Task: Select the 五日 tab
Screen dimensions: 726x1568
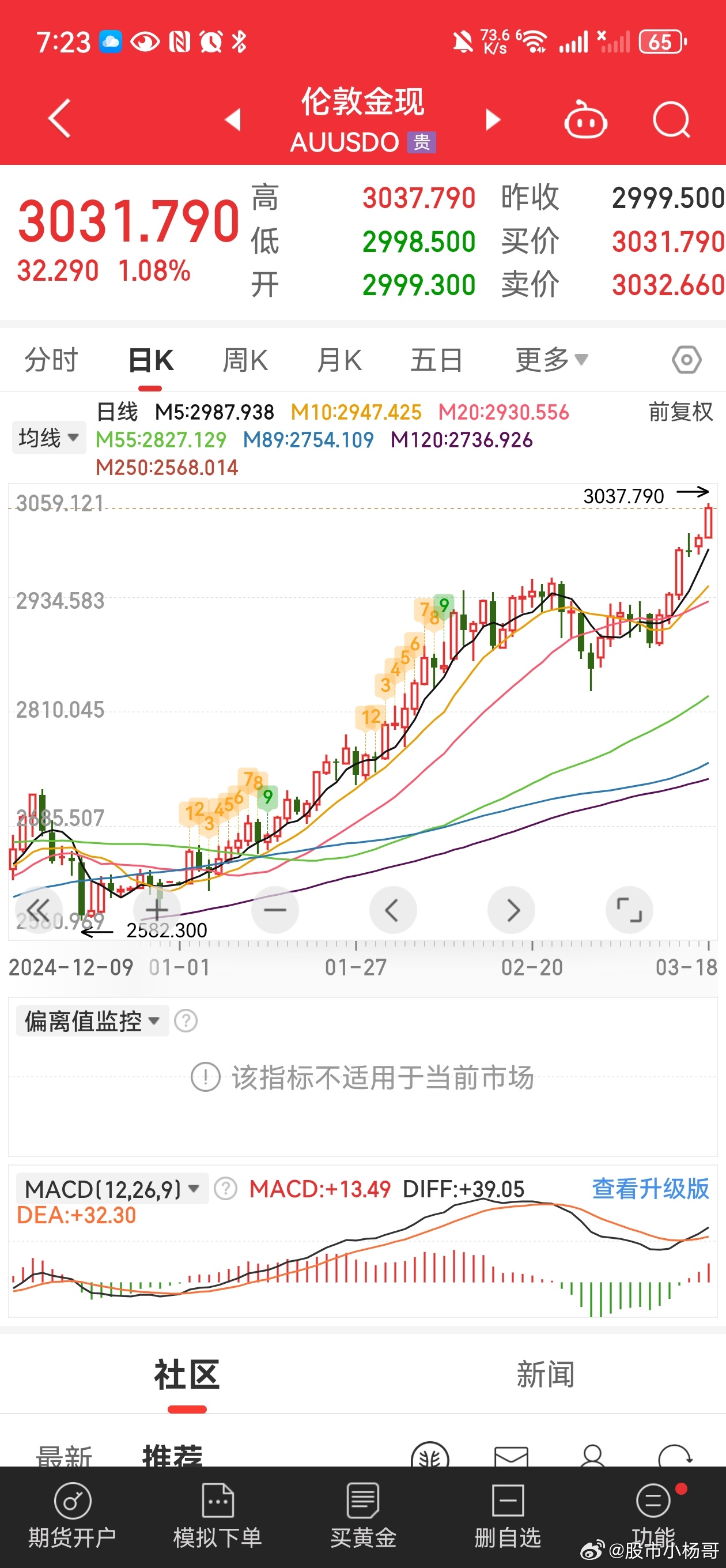Action: tap(436, 360)
